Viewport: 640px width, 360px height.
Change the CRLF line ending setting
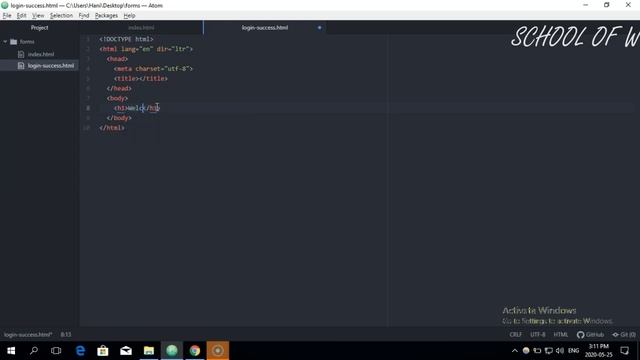point(516,335)
